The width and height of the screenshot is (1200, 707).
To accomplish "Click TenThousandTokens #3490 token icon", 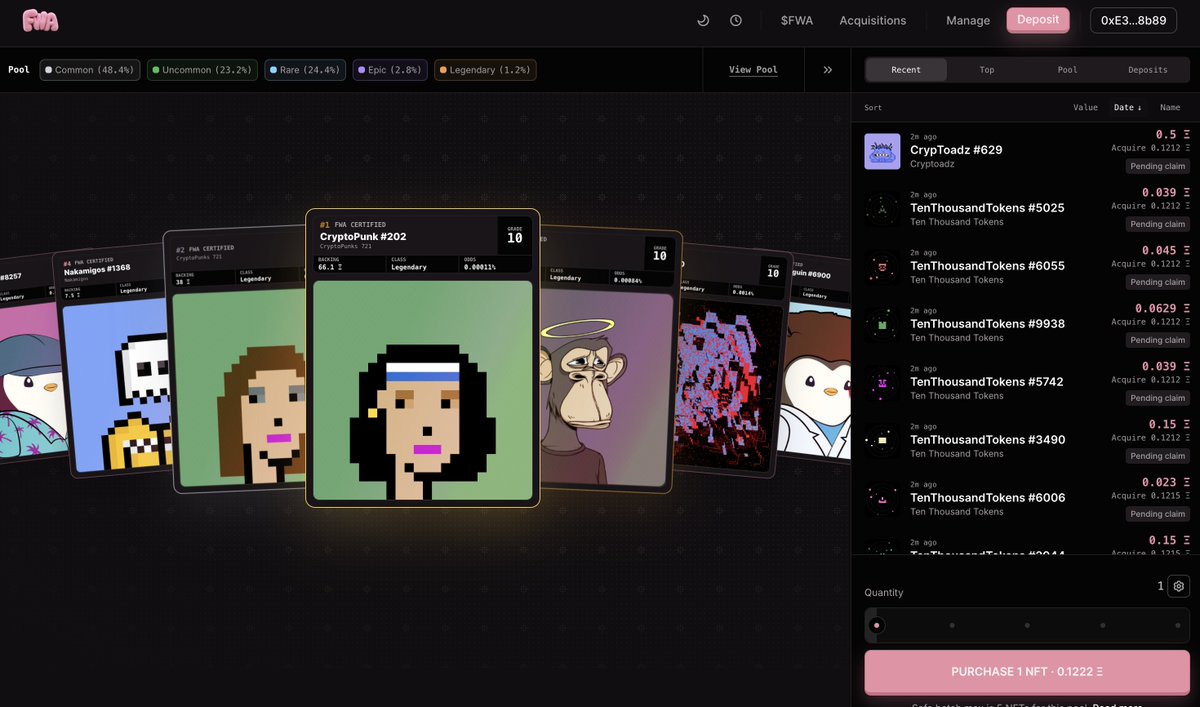I will (x=882, y=441).
